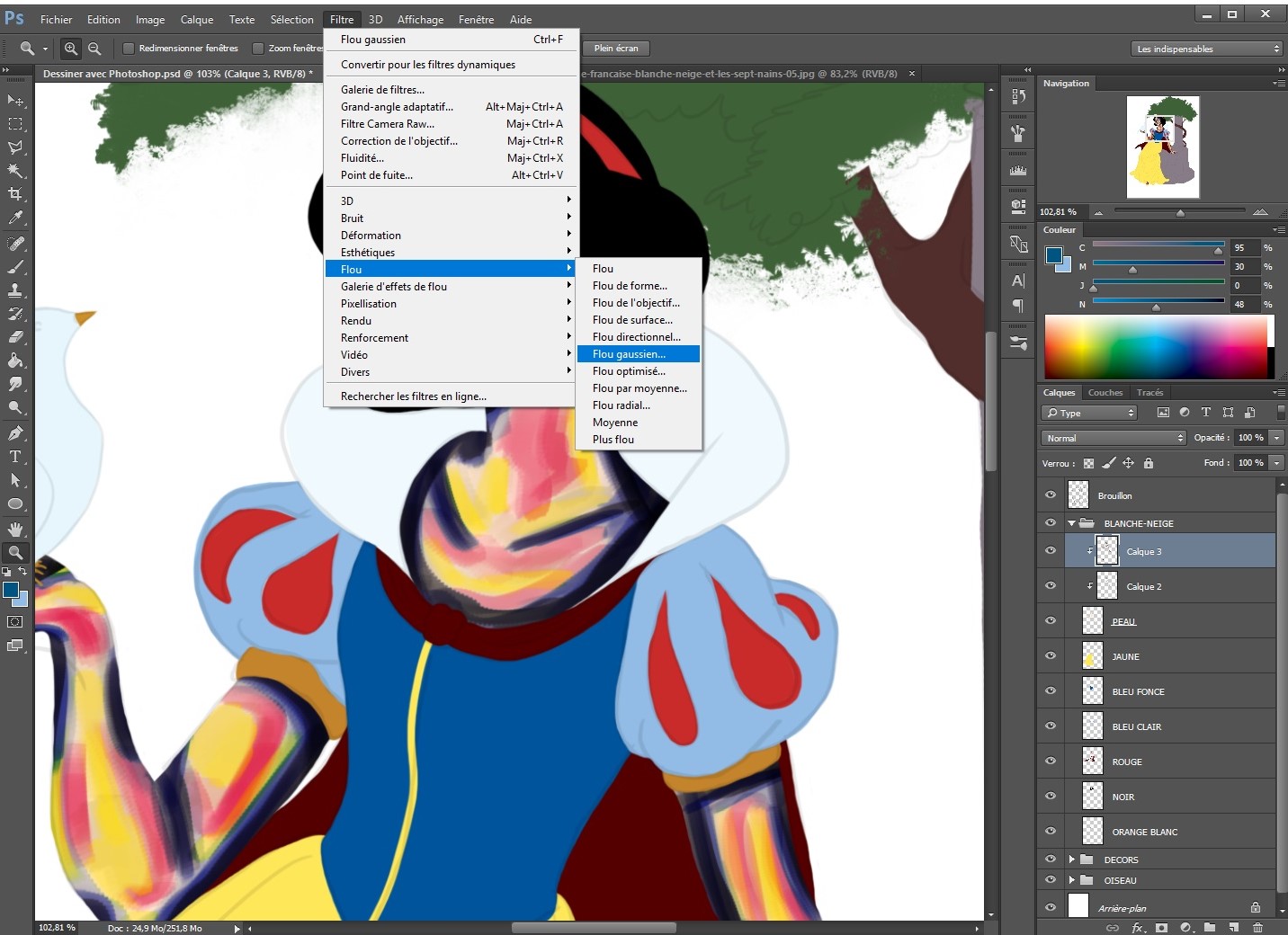
Task: Click the zoom out magnifier icon
Action: click(x=94, y=49)
